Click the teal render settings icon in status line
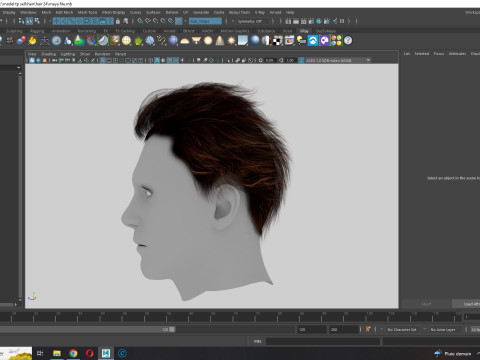 point(319,21)
